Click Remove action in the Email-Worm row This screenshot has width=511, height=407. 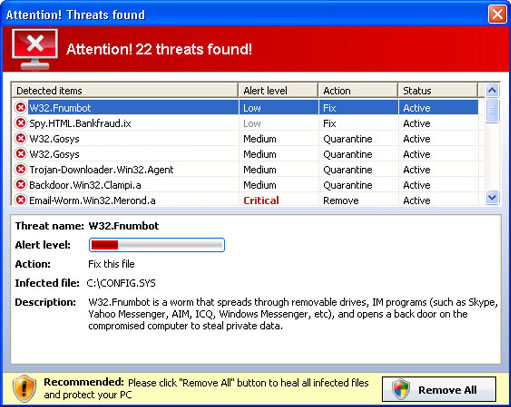[341, 200]
